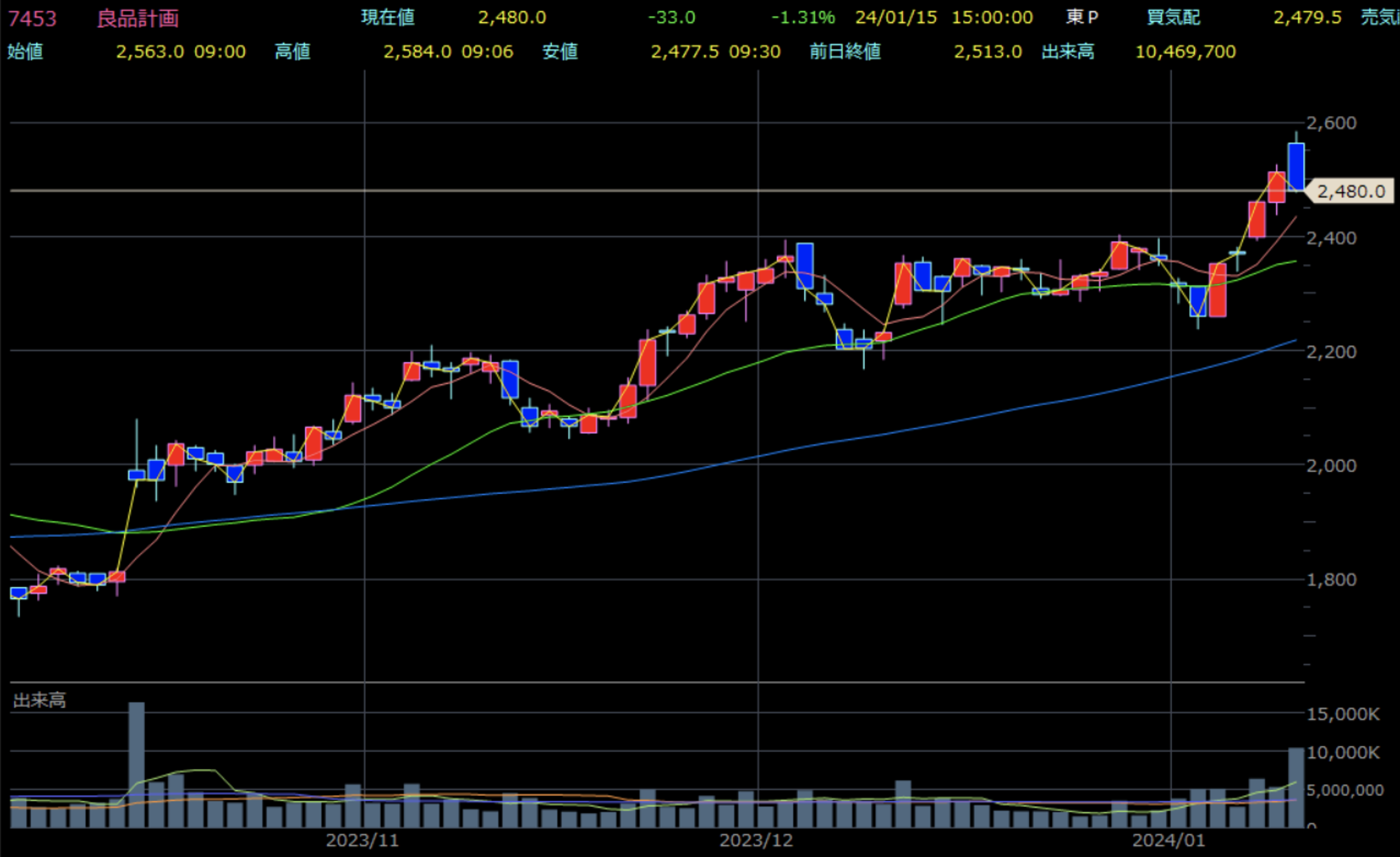Click the 買気配 bid label
1400x857 pixels.
[x=1173, y=17]
